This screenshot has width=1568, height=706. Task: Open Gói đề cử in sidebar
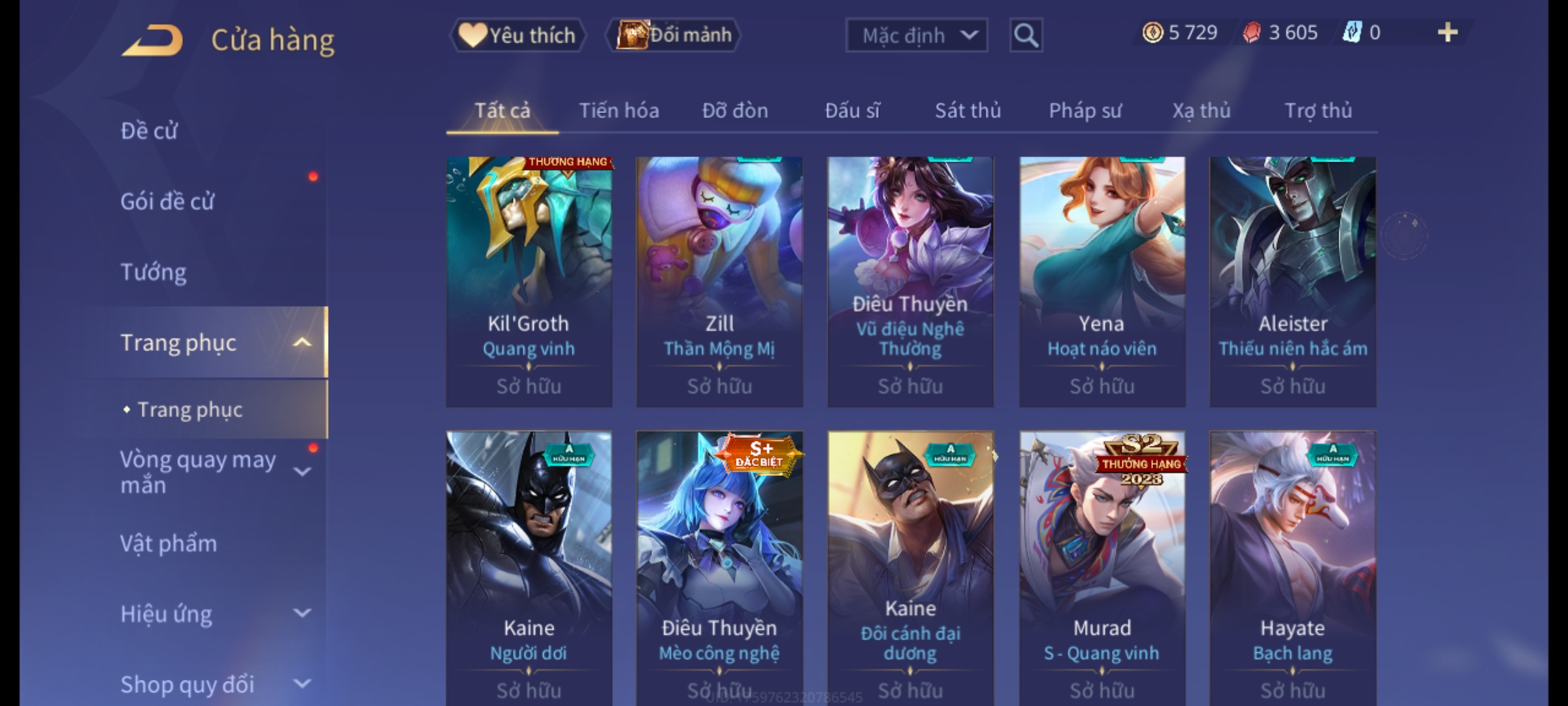coord(167,202)
